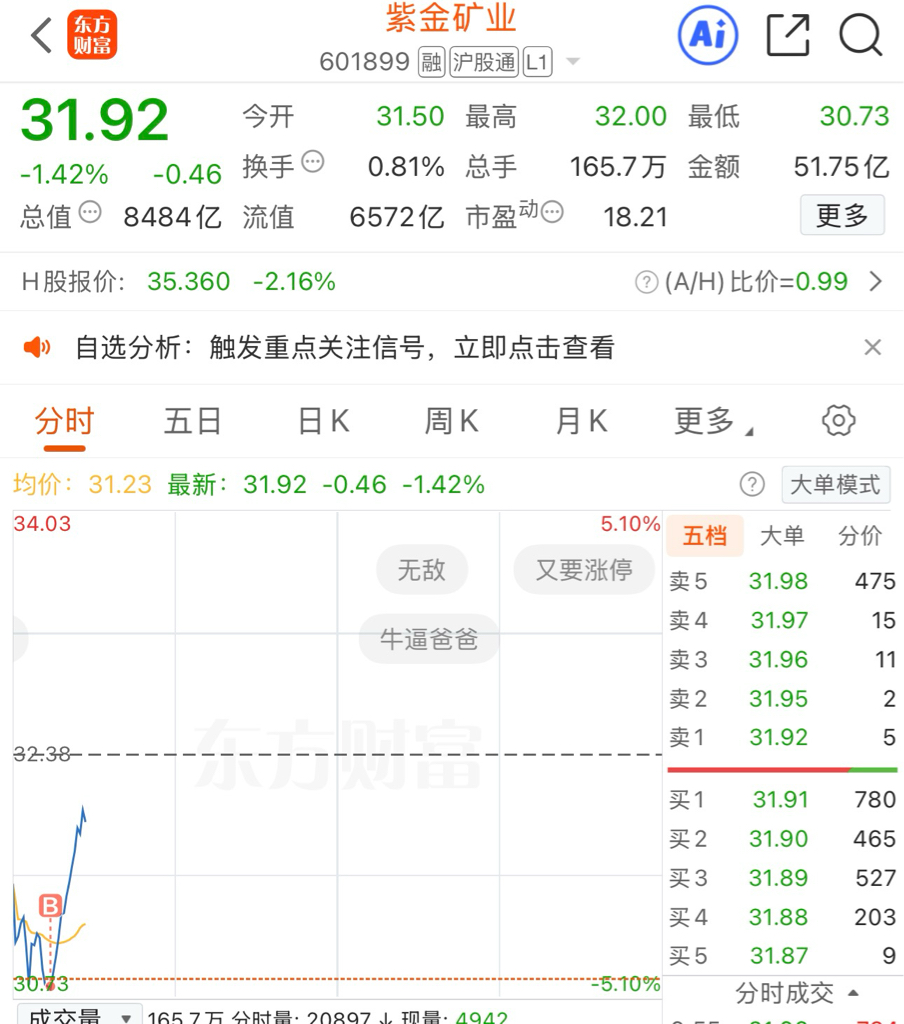Image resolution: width=904 pixels, height=1024 pixels.
Task: Open 更多 quote details button
Action: 842,215
